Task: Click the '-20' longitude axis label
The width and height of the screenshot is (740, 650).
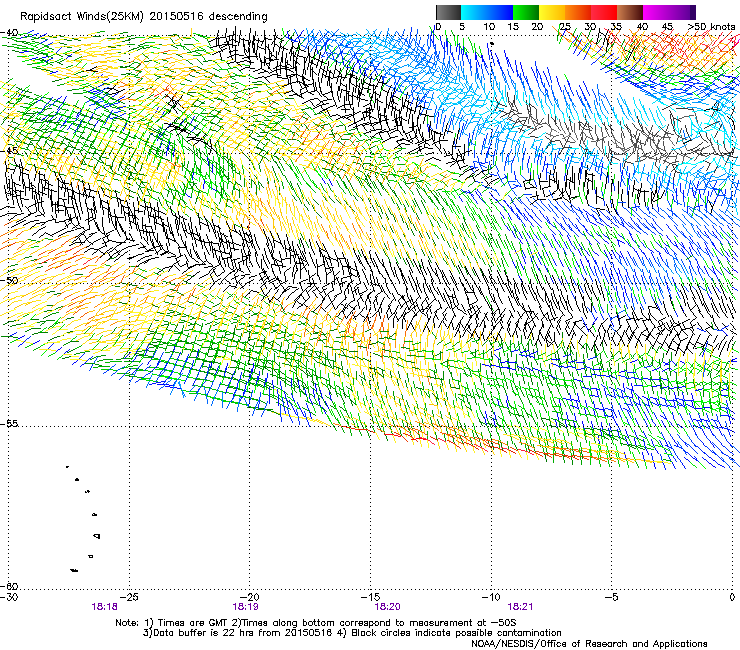Action: pos(250,597)
